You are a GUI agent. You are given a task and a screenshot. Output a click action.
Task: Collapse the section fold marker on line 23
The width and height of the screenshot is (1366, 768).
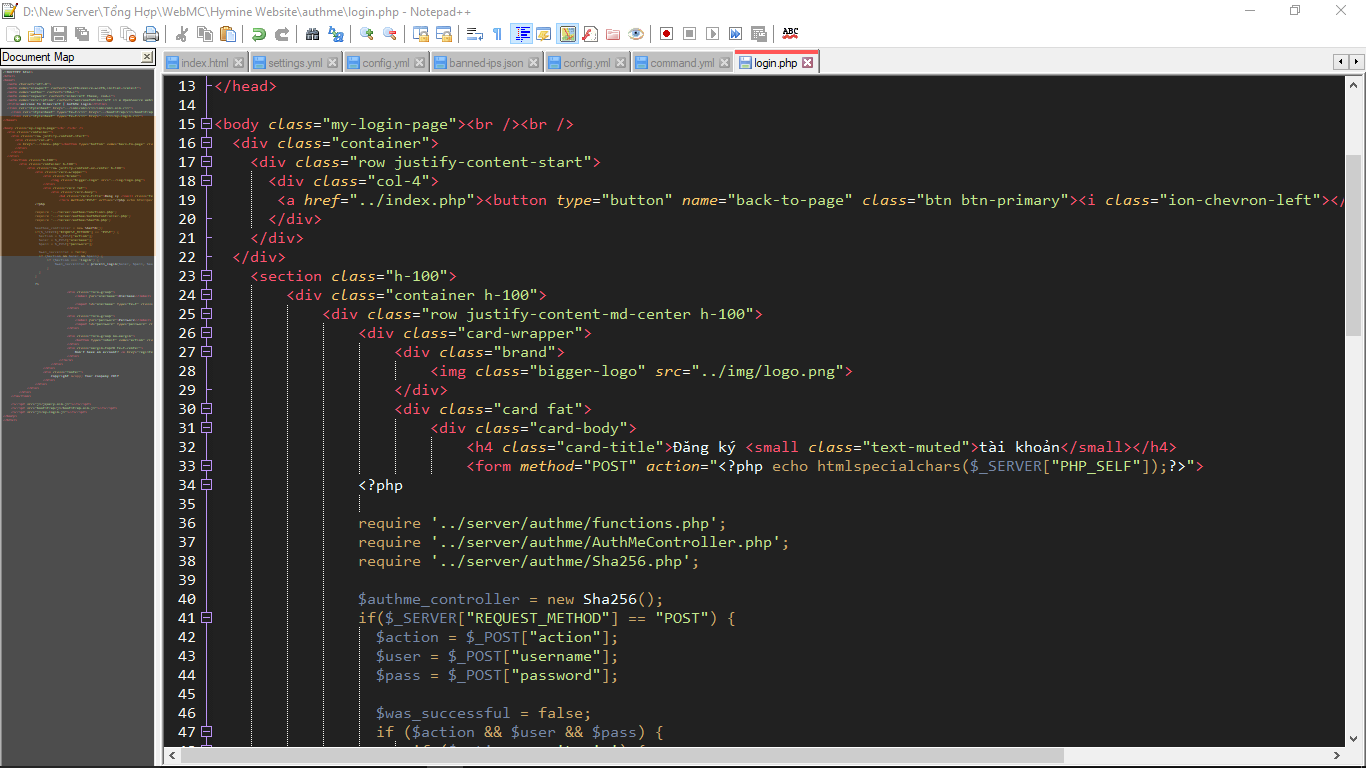pyautogui.click(x=207, y=276)
